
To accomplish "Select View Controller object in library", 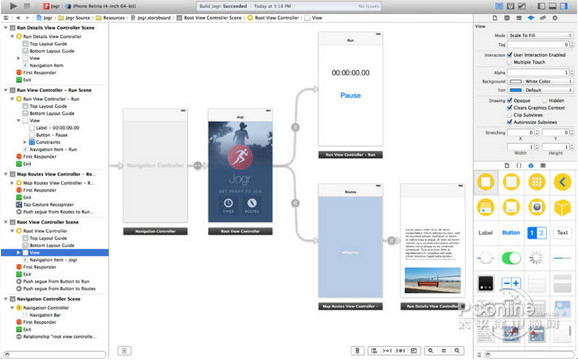I will tap(486, 182).
